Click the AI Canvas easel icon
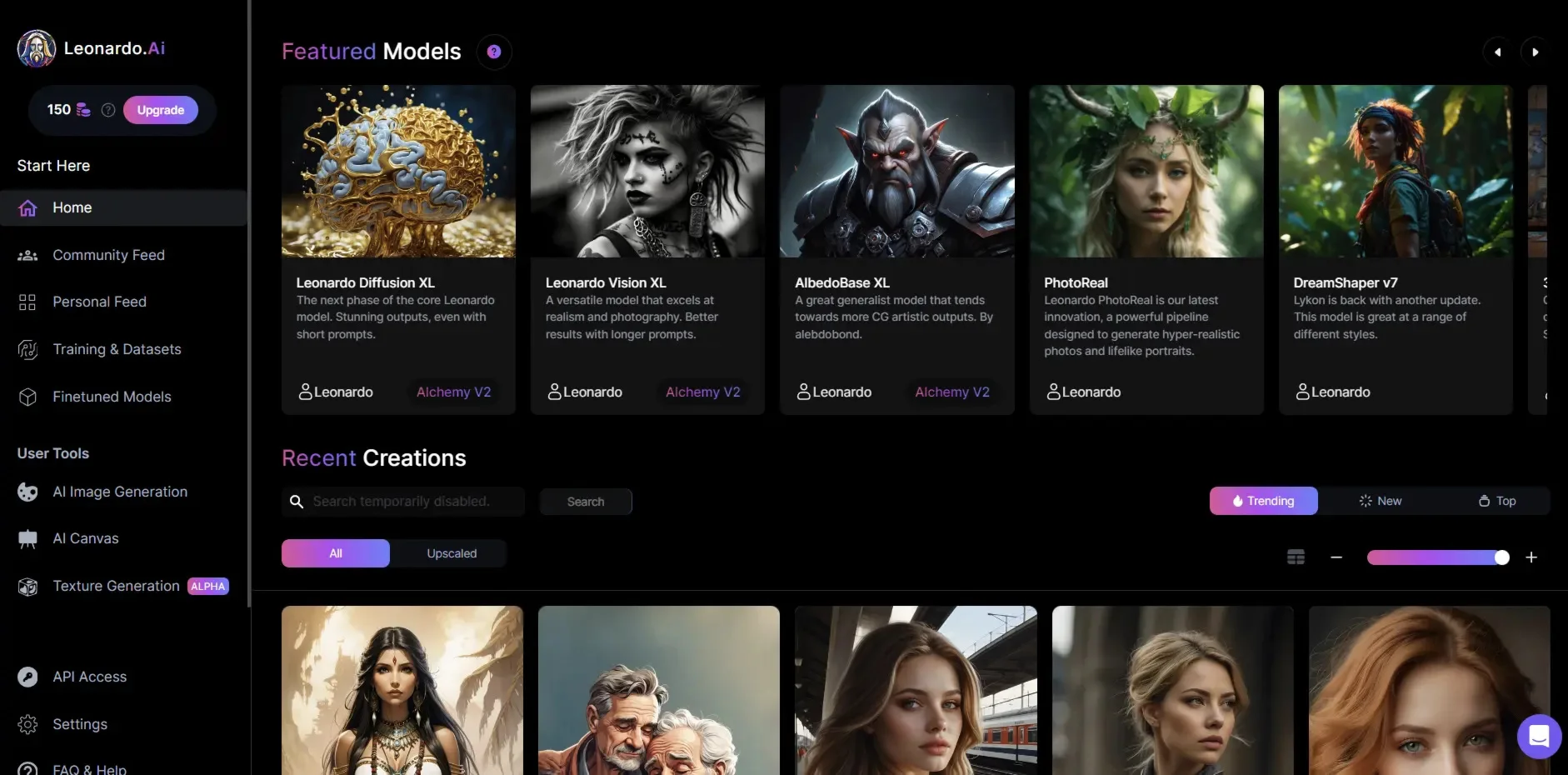This screenshot has width=1568, height=775. (x=27, y=539)
